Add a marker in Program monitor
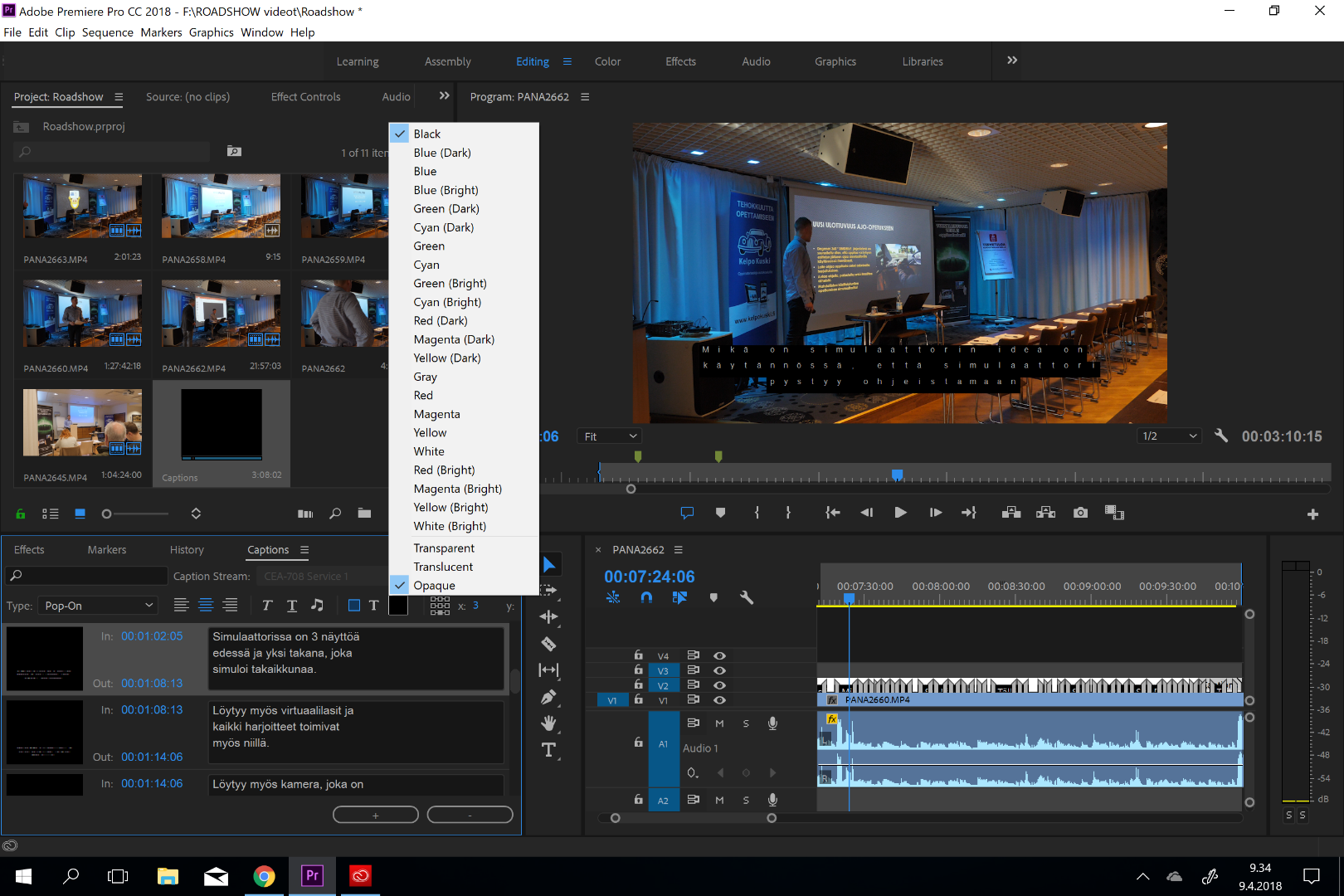This screenshot has width=1344, height=896. (x=720, y=513)
